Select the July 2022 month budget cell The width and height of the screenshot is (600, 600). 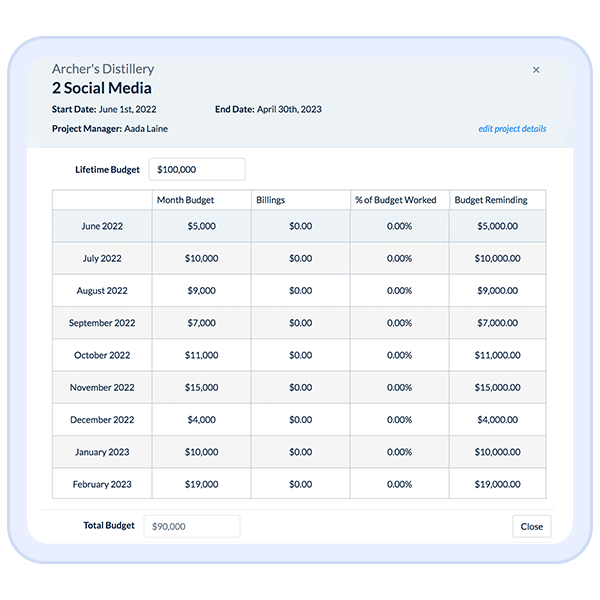[x=201, y=258]
